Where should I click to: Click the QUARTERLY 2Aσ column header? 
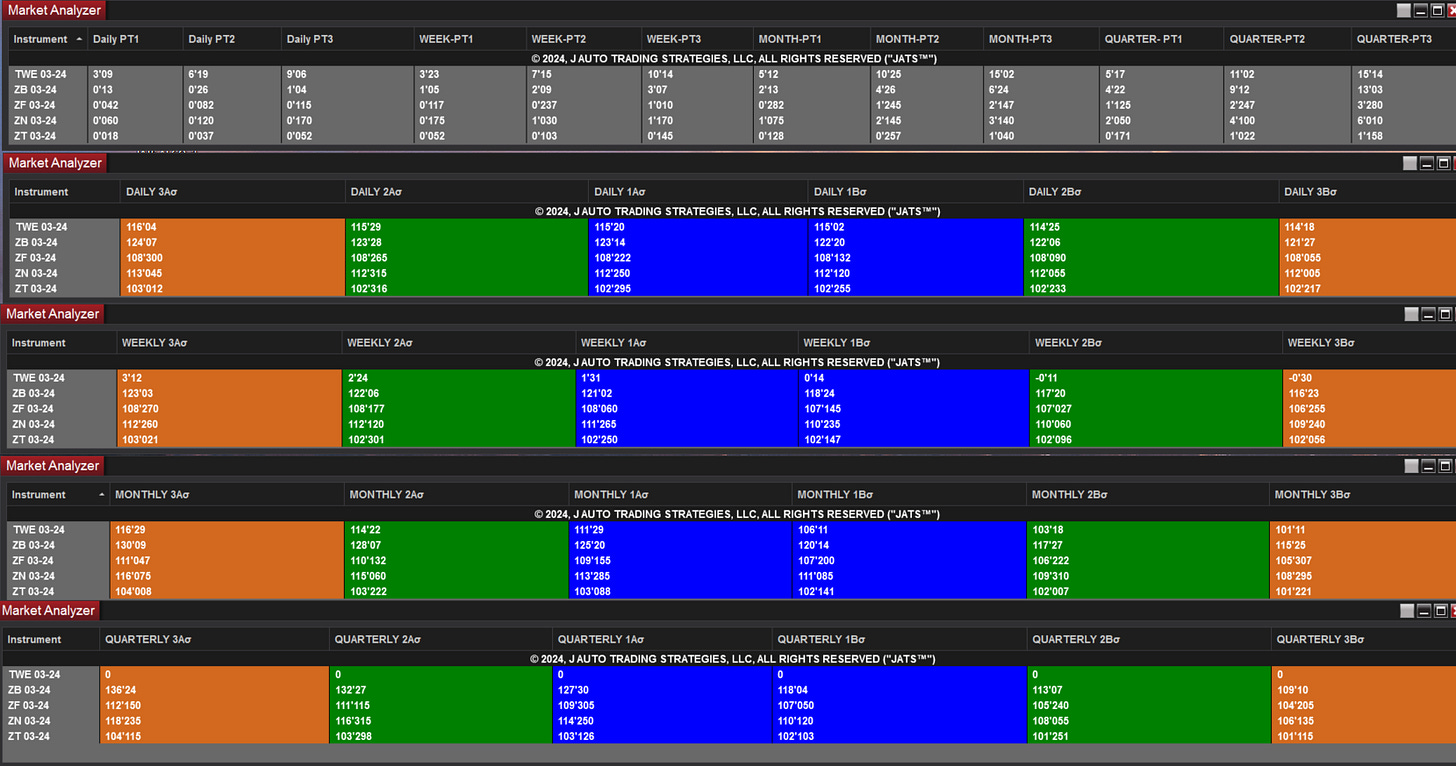(440, 639)
